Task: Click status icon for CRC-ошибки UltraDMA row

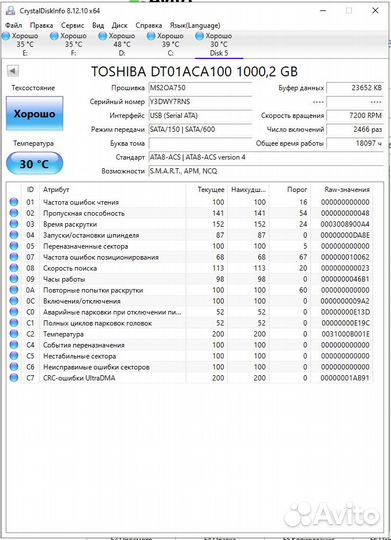Action: 14,378
